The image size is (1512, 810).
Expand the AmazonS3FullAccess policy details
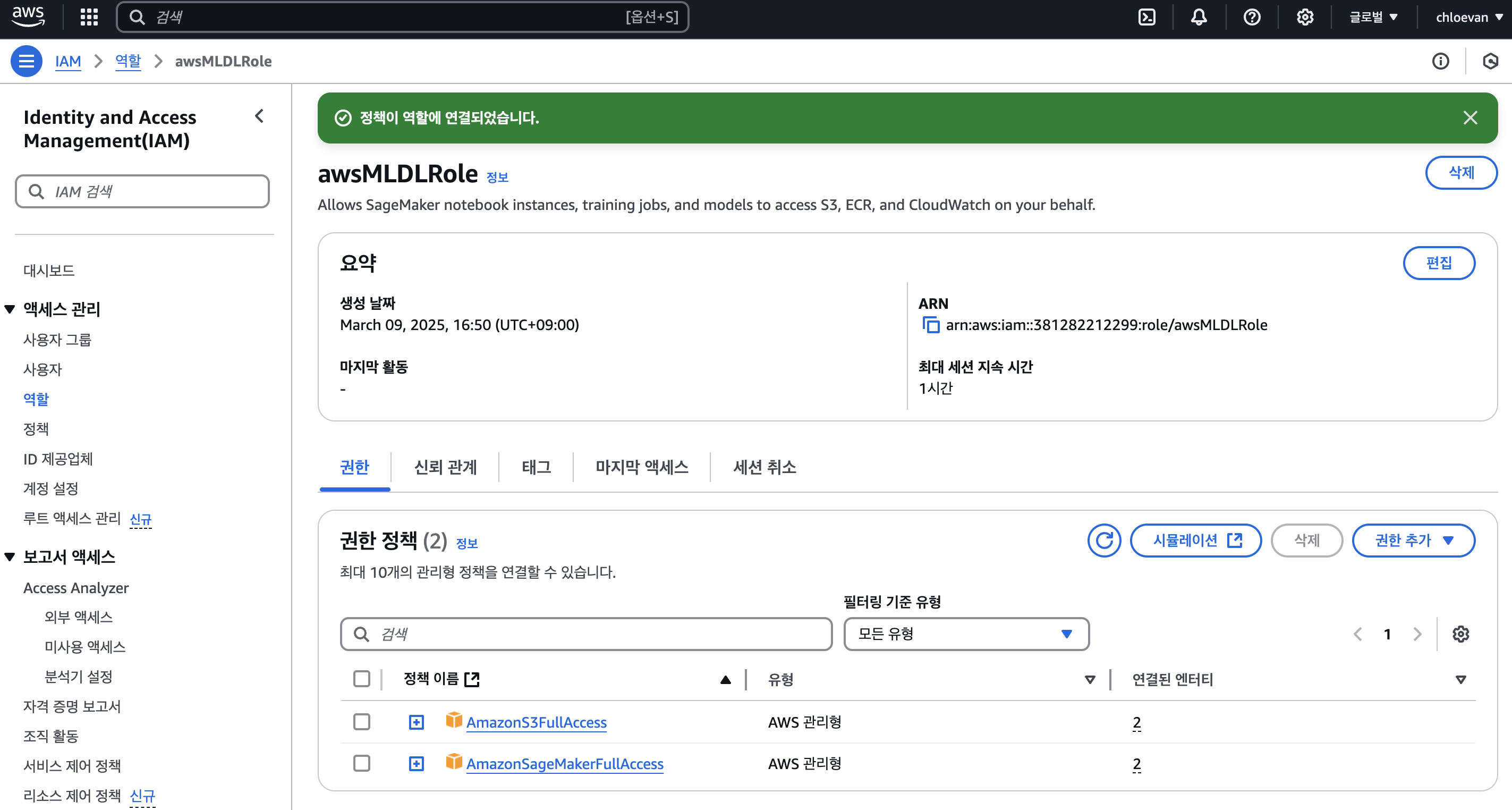point(416,722)
